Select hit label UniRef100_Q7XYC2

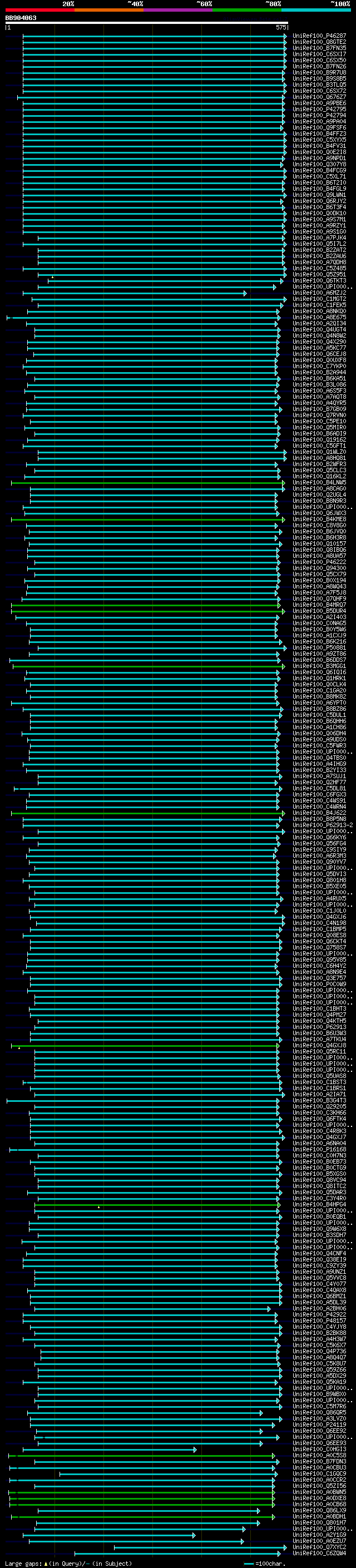pyautogui.click(x=319, y=1547)
